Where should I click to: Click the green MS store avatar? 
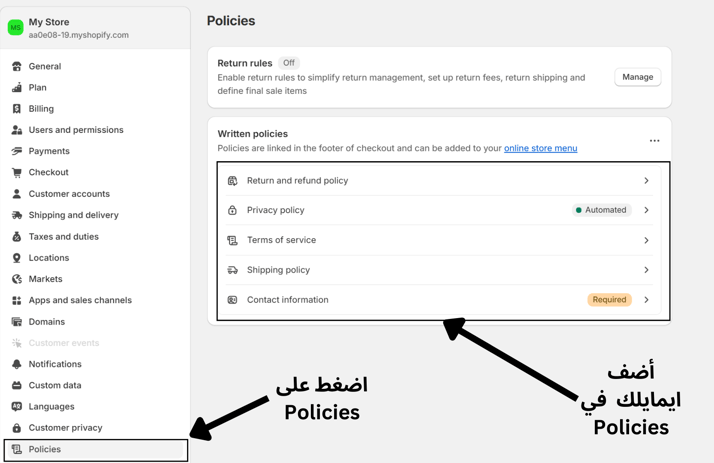tap(15, 28)
